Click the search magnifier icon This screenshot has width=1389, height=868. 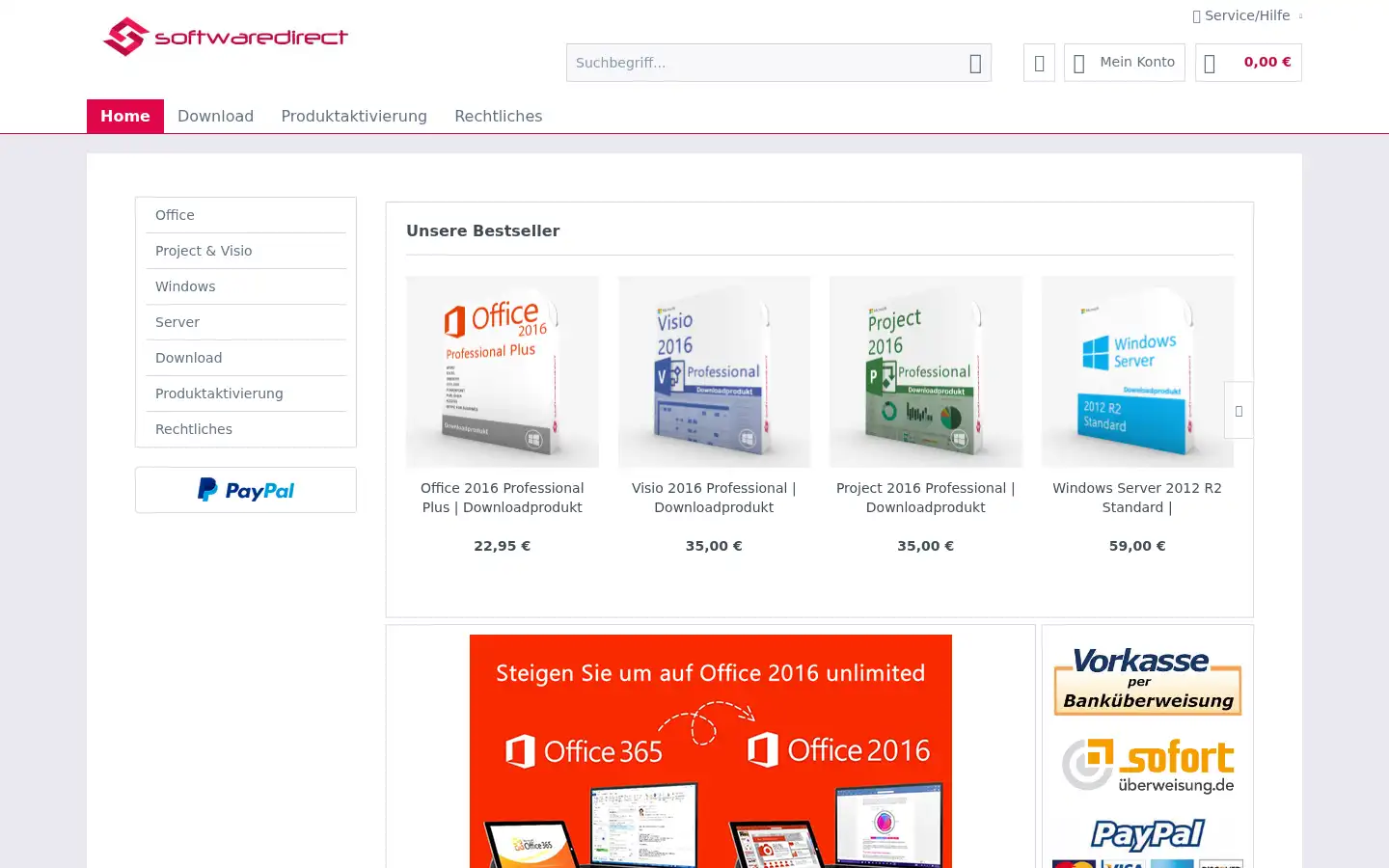click(x=975, y=63)
